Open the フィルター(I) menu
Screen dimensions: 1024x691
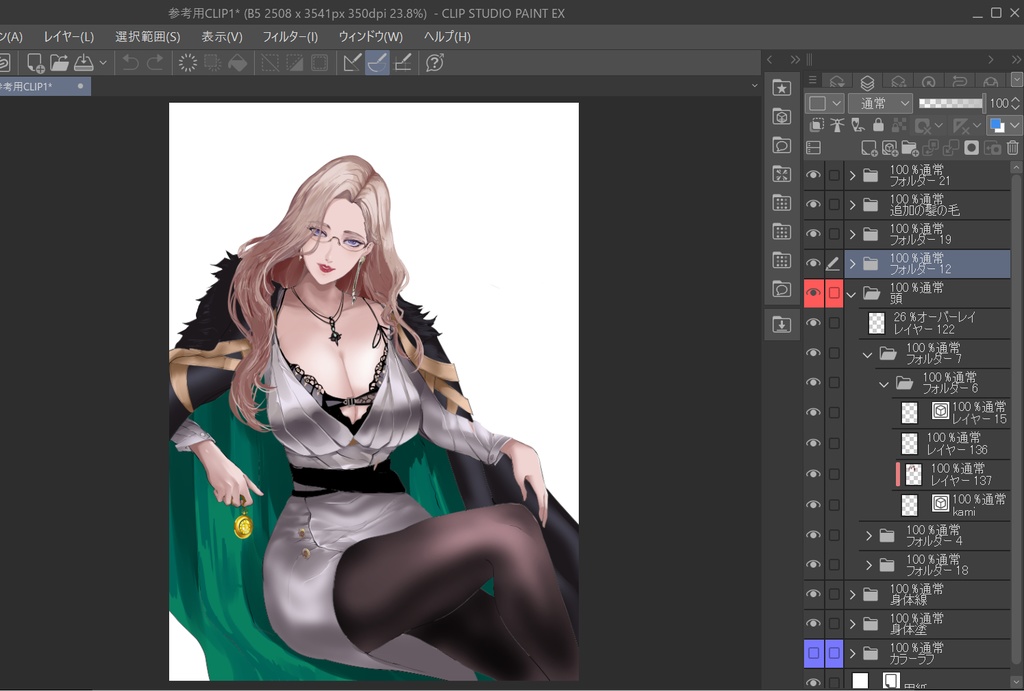pos(290,37)
